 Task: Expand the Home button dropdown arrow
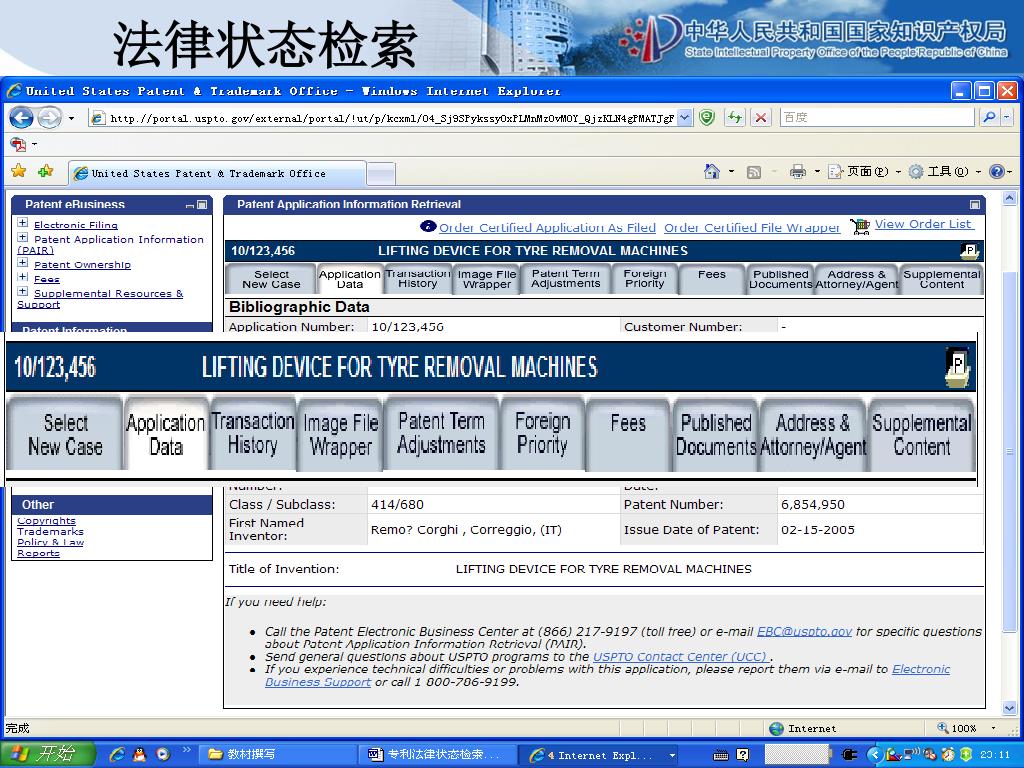tap(731, 172)
